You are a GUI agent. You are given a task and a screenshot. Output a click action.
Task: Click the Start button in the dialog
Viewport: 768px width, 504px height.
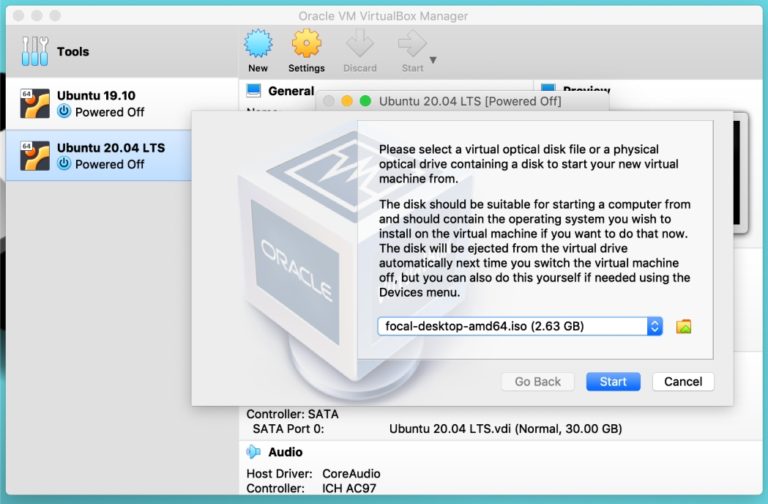tap(613, 382)
